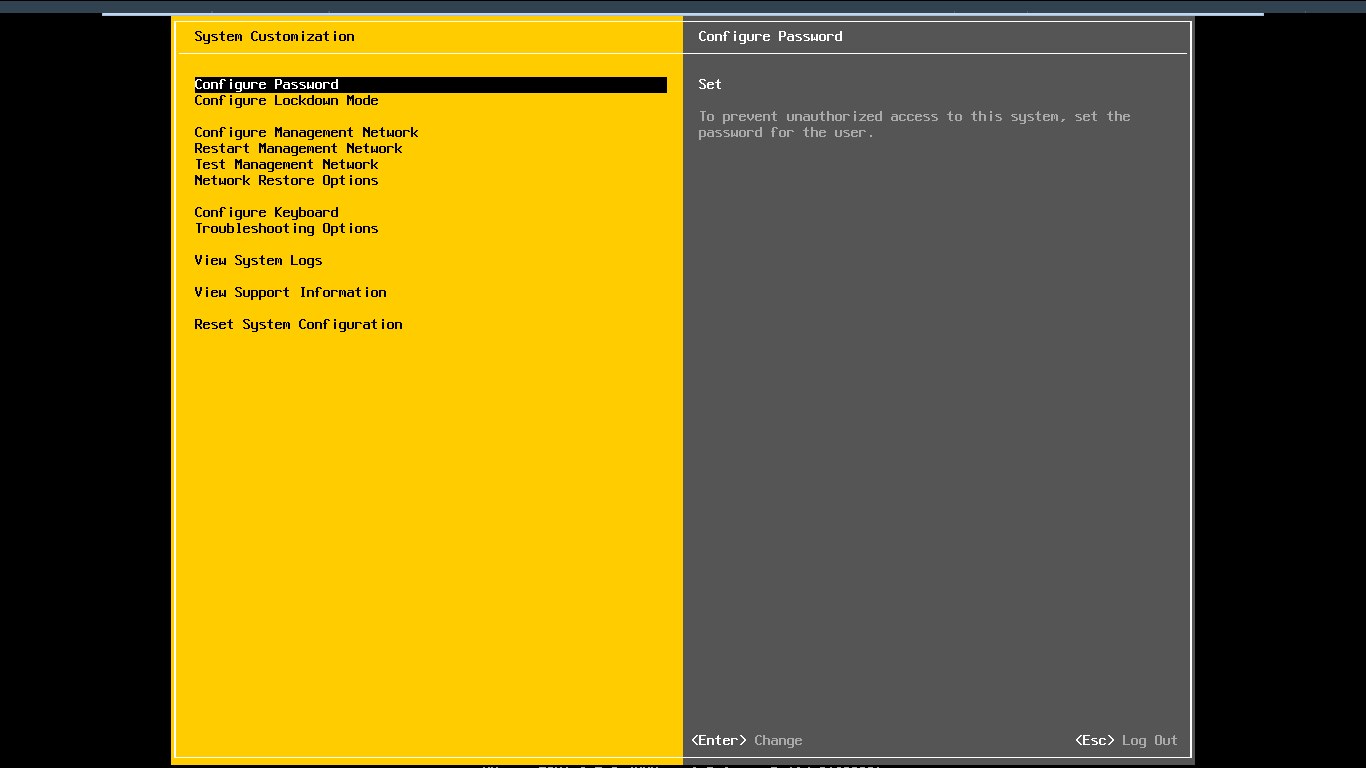This screenshot has height=768, width=1366.
Task: Choose View System Logs
Action: coord(258,261)
